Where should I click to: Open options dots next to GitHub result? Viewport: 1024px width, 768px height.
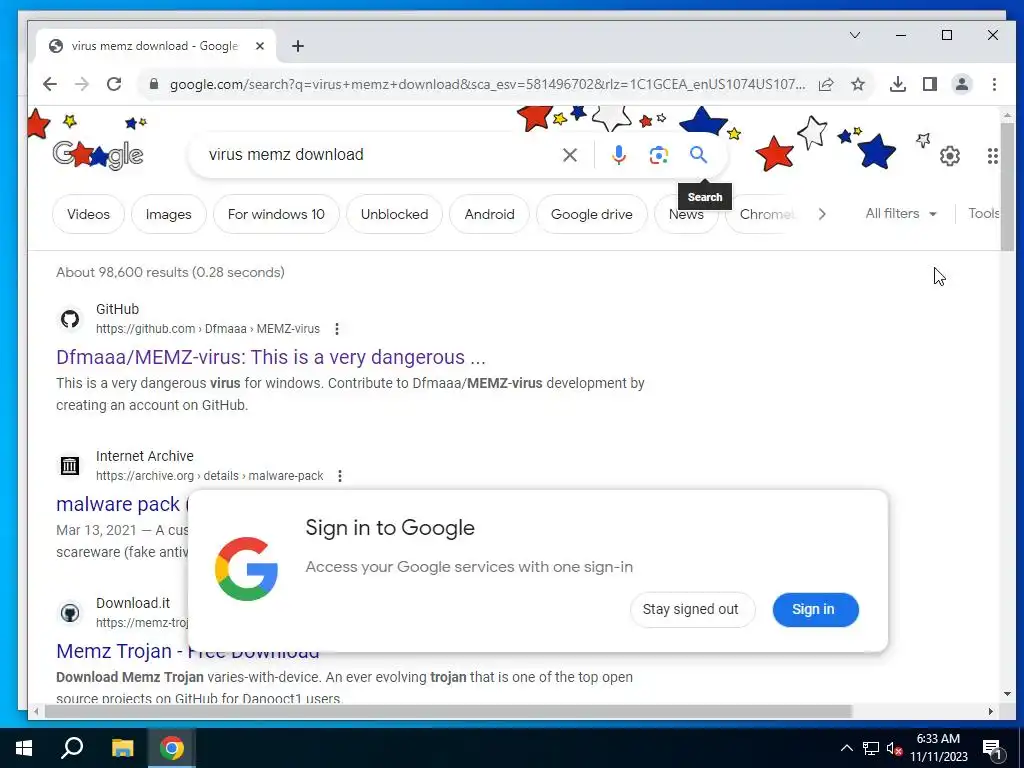click(337, 329)
